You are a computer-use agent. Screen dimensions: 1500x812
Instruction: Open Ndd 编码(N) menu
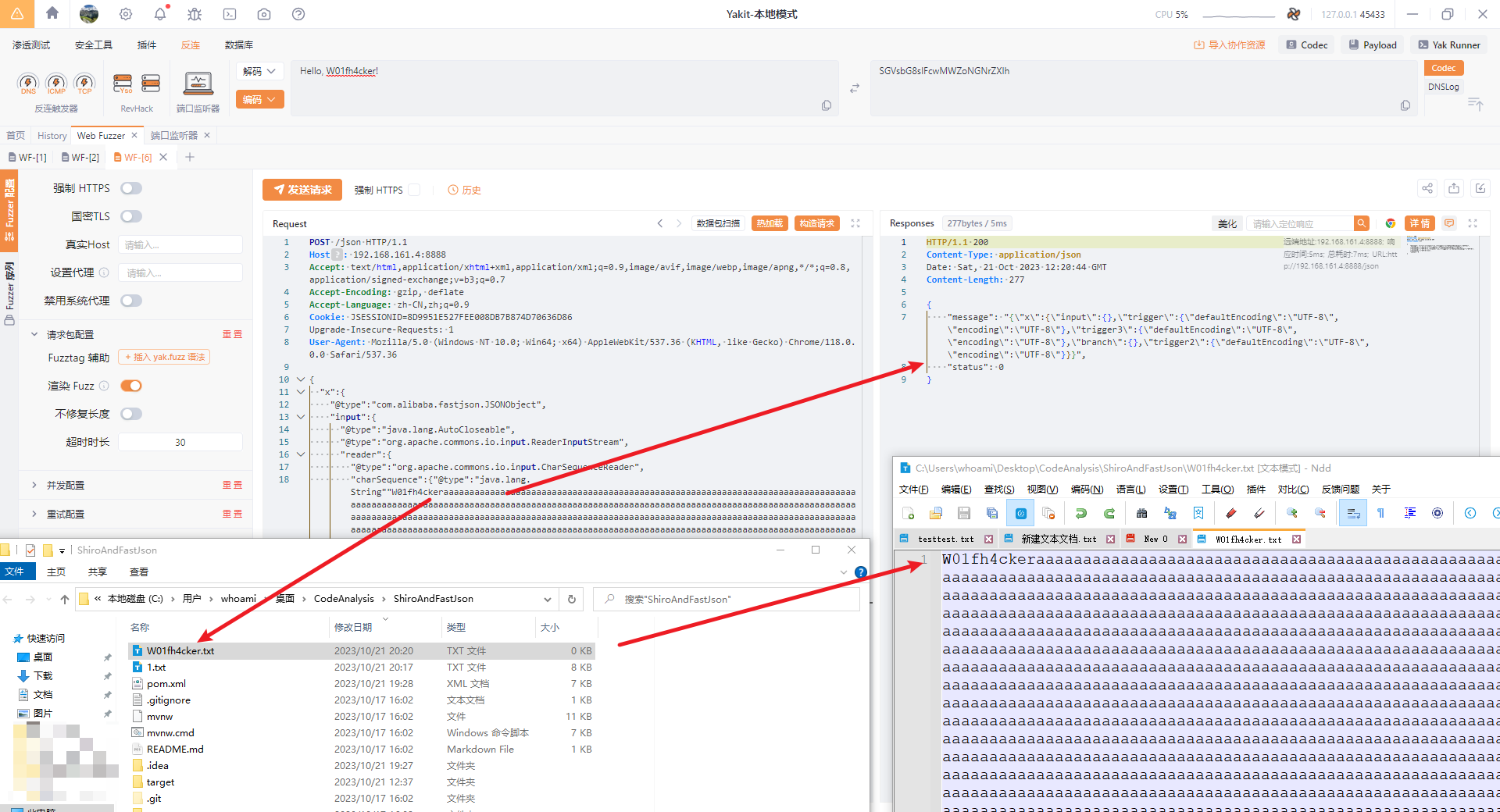[1087, 489]
